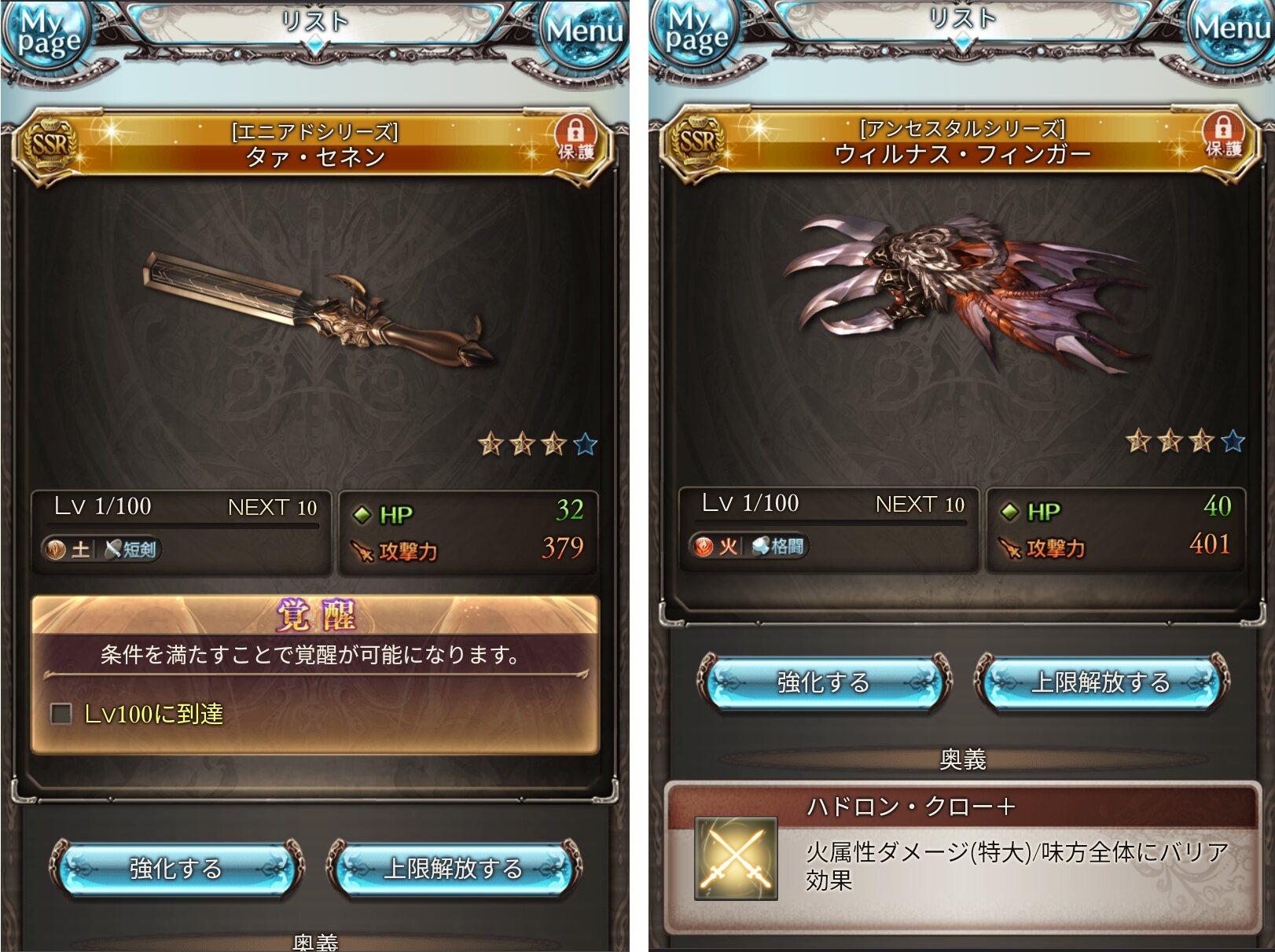Viewport: 1275px width, 952px height.
Task: Select the リスト header on right screen
Action: click(962, 18)
